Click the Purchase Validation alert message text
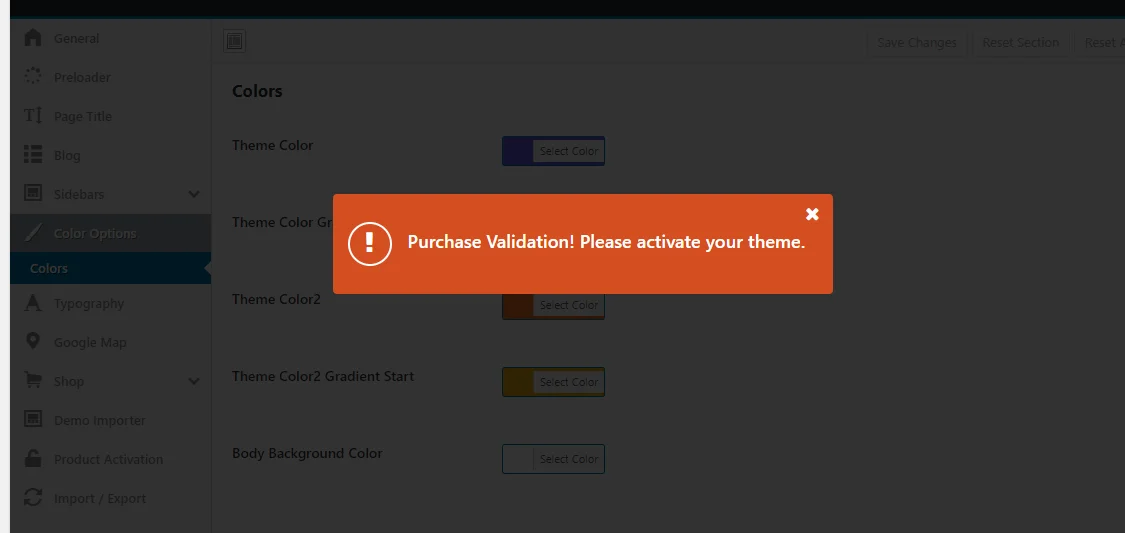Viewport: 1125px width, 533px height. pyautogui.click(x=606, y=242)
